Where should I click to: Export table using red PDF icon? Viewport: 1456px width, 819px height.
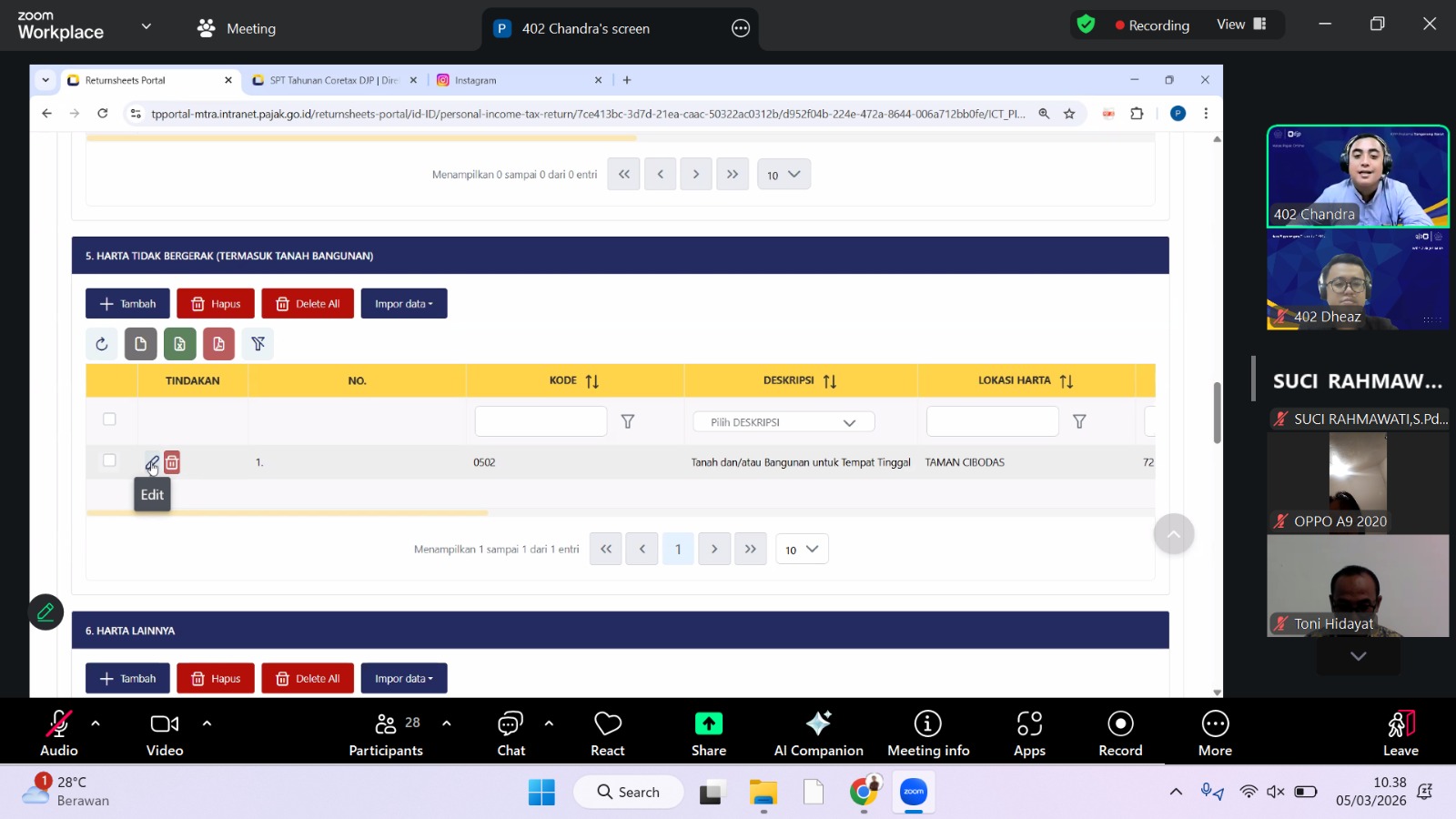point(218,344)
